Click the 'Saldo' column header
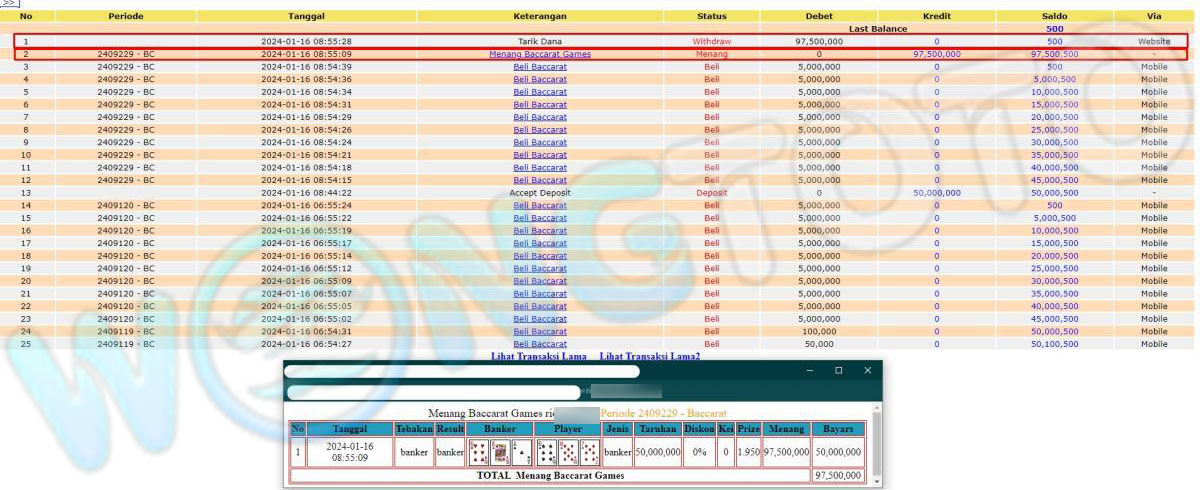1200x490 pixels. [1054, 16]
